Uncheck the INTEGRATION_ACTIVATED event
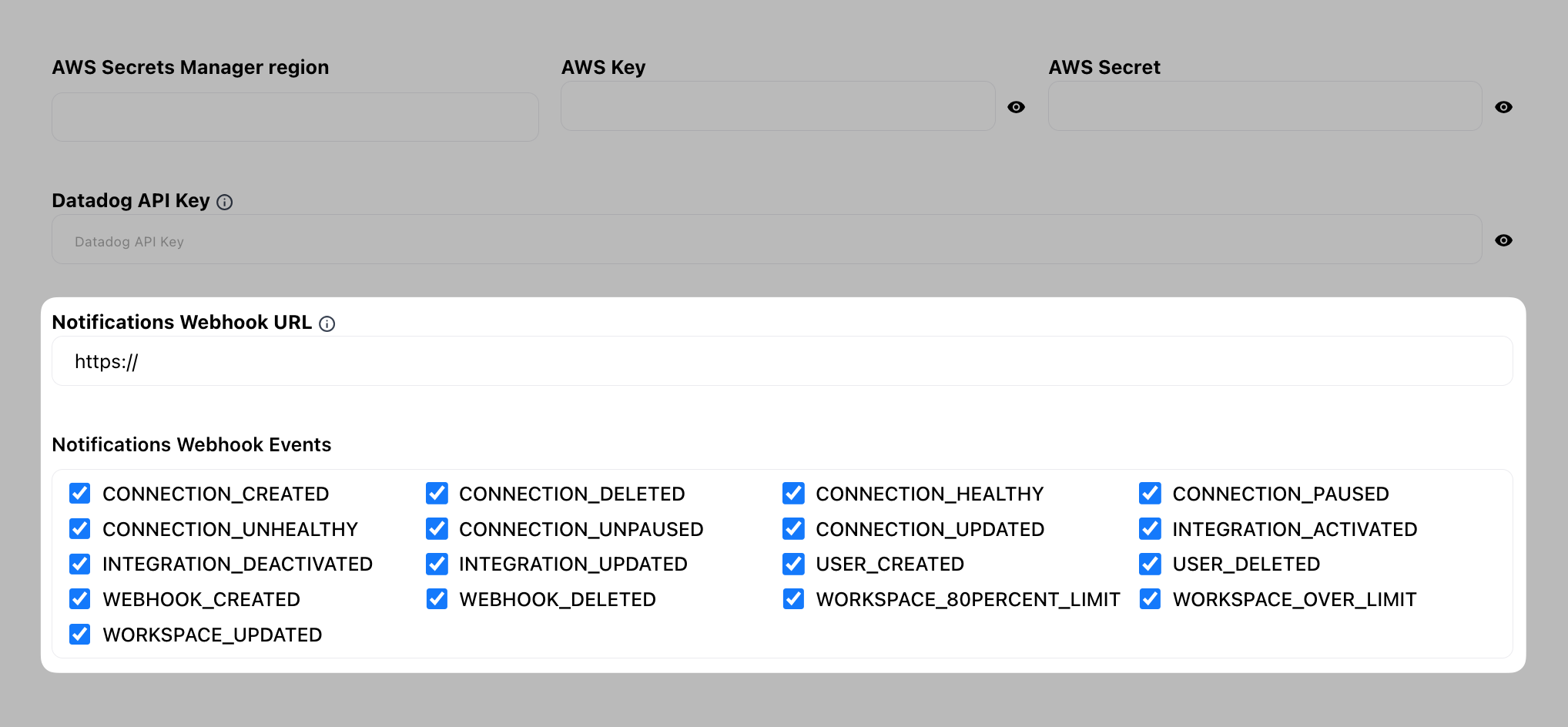This screenshot has height=727, width=1568. point(1150,528)
